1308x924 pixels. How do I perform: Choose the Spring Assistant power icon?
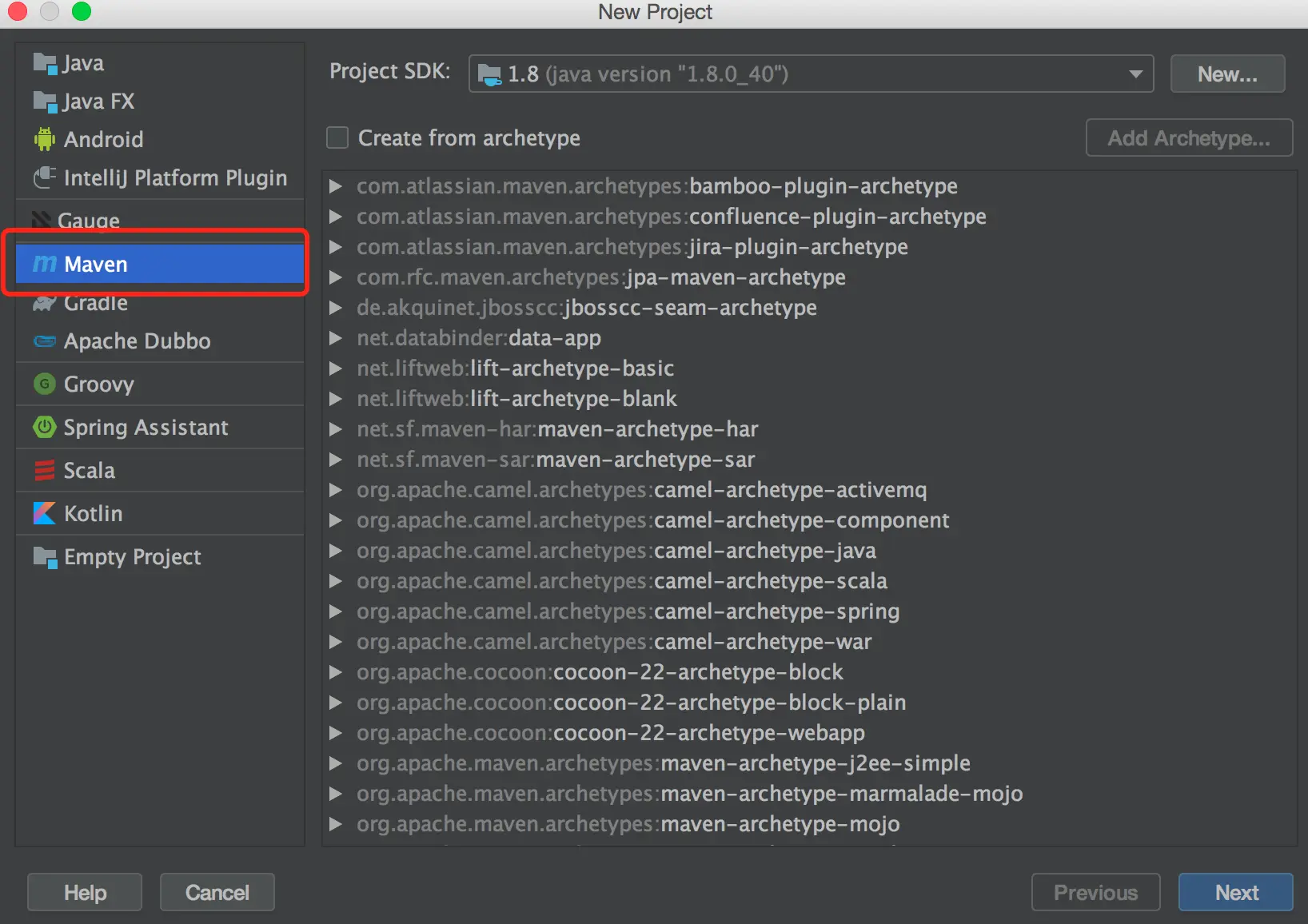click(45, 427)
